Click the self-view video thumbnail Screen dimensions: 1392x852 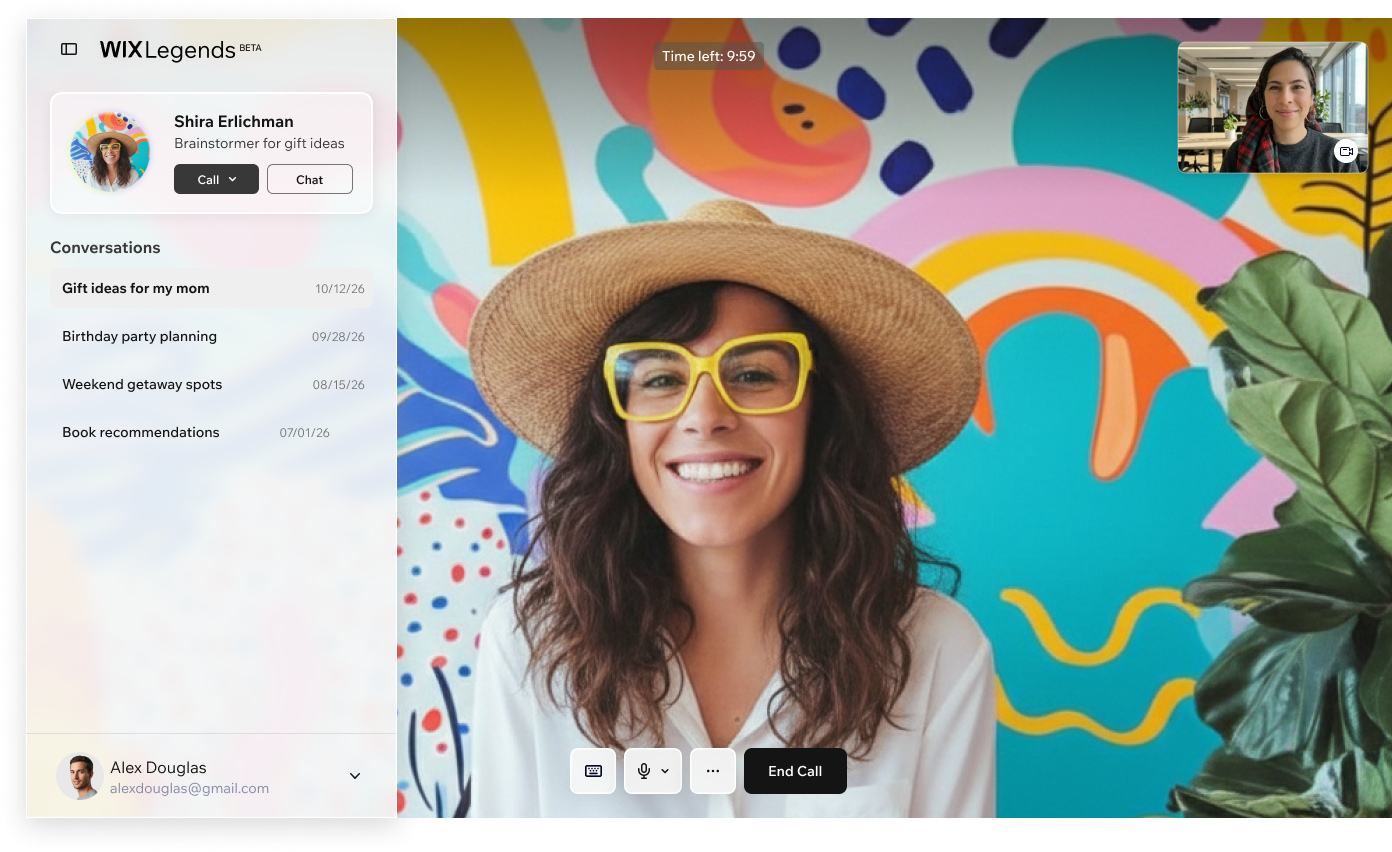click(1272, 107)
